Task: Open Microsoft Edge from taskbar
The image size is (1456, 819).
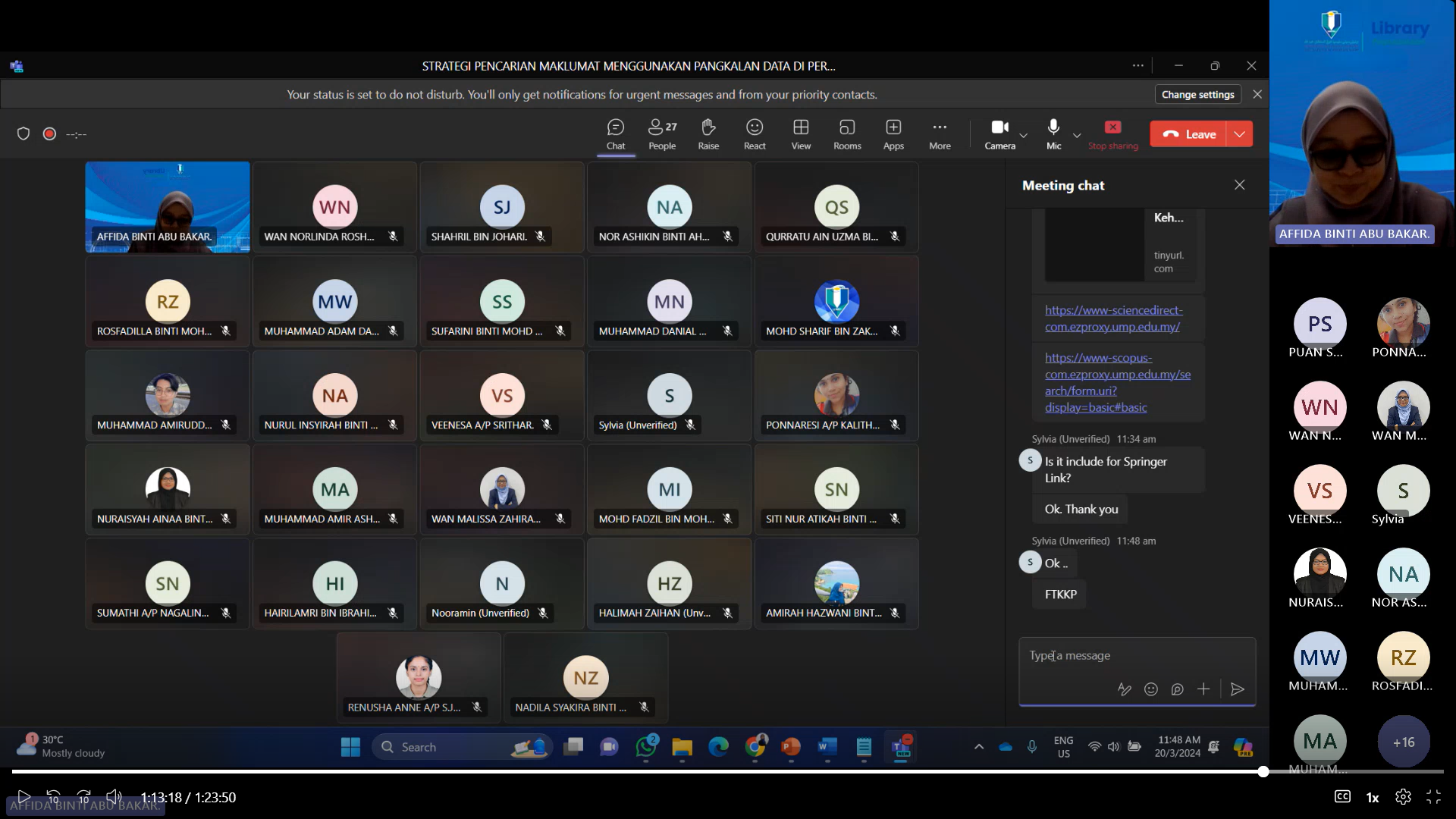Action: [718, 747]
